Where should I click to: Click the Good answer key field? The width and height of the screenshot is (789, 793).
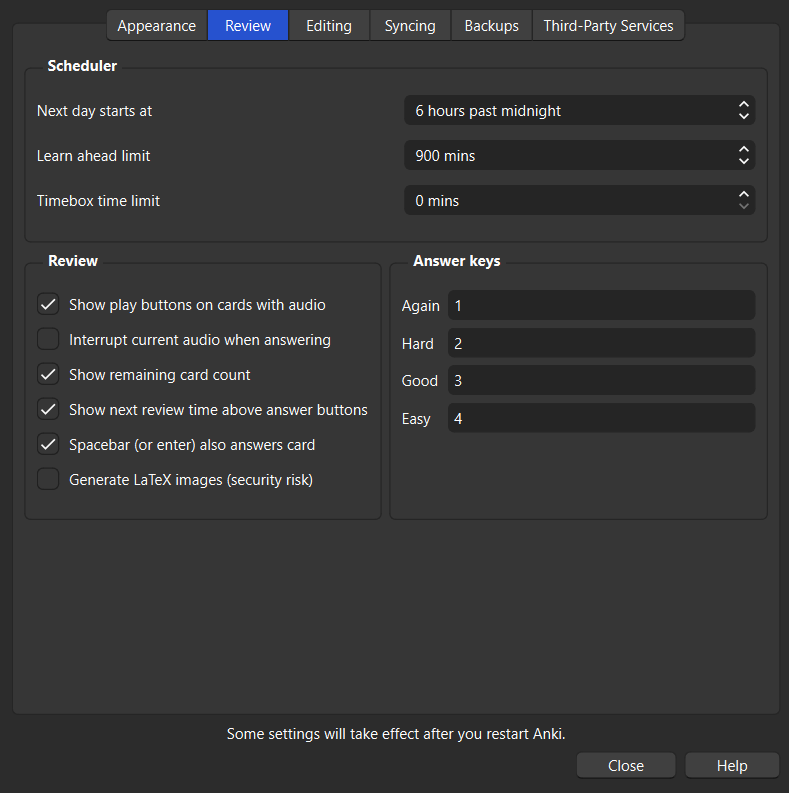click(601, 380)
